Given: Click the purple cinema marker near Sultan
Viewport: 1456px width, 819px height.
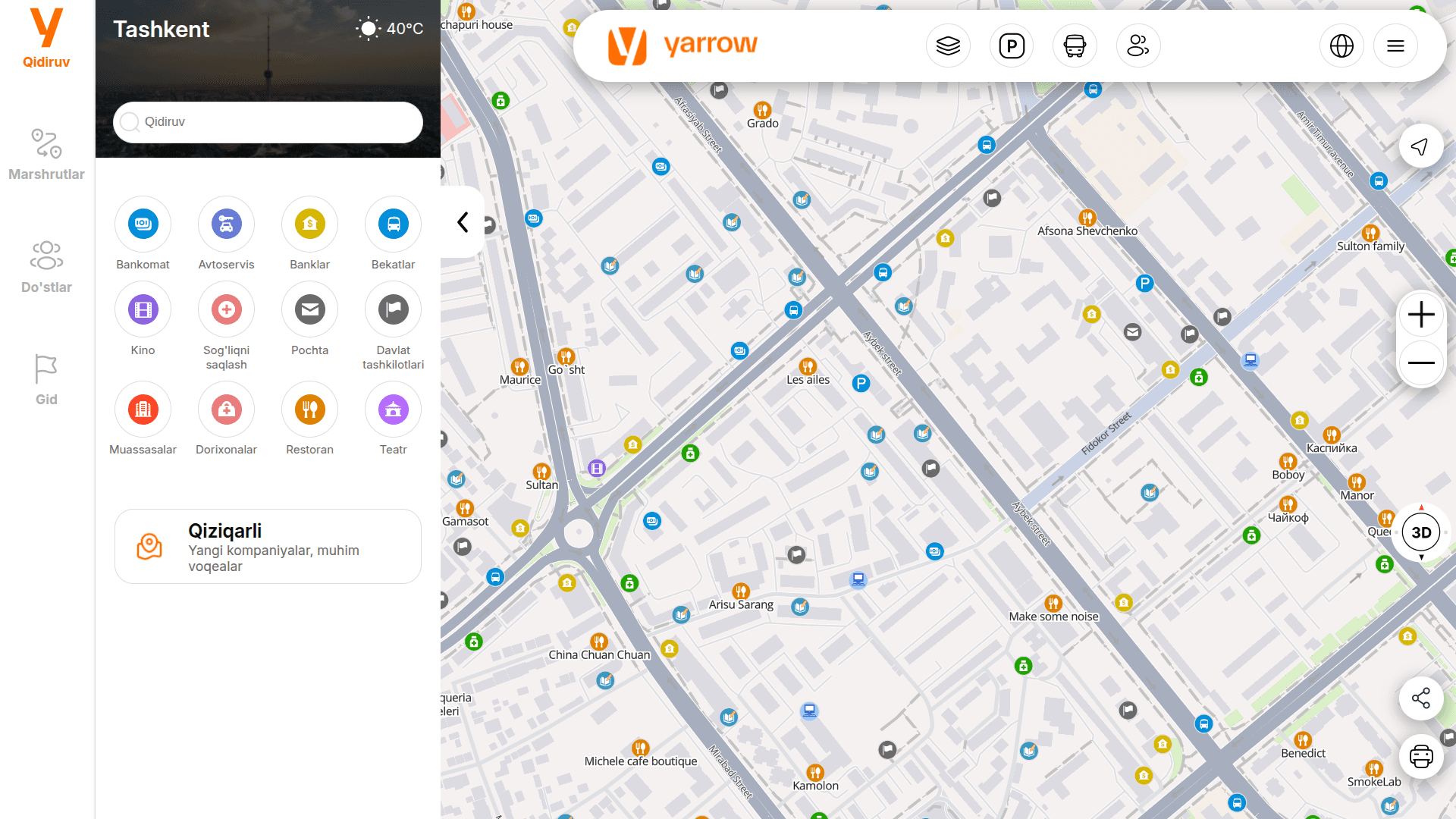Looking at the screenshot, I should pos(597,469).
